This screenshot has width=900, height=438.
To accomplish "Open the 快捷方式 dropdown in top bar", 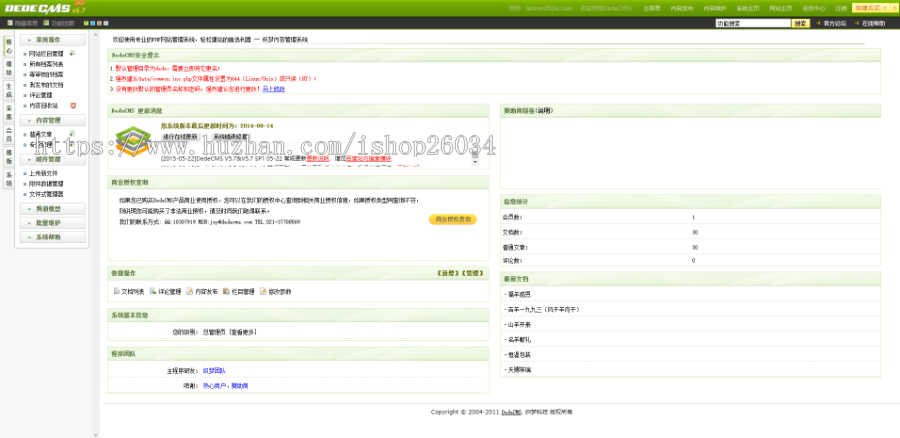I will (x=869, y=7).
